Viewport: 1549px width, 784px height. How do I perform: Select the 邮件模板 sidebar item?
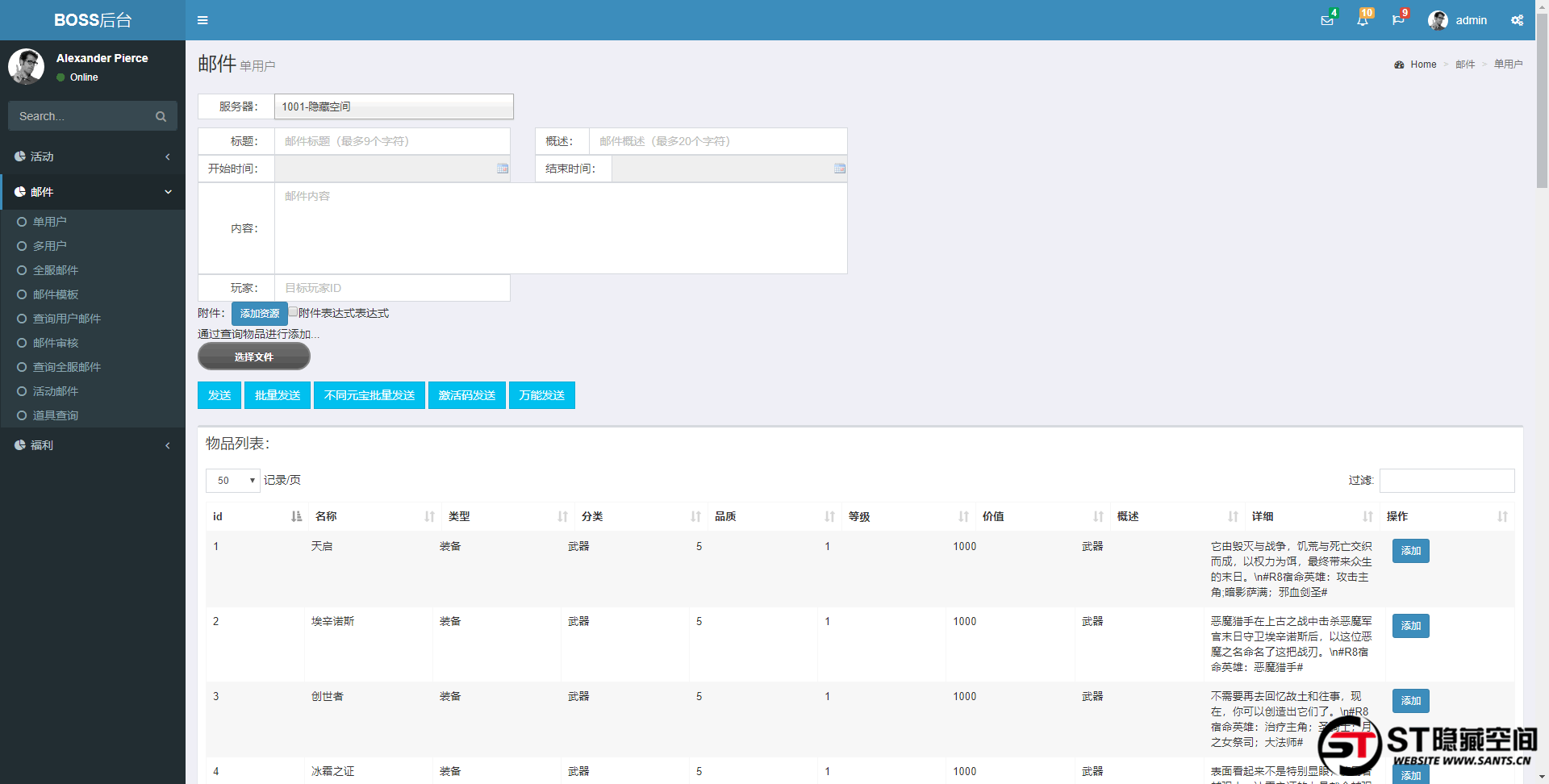click(56, 294)
